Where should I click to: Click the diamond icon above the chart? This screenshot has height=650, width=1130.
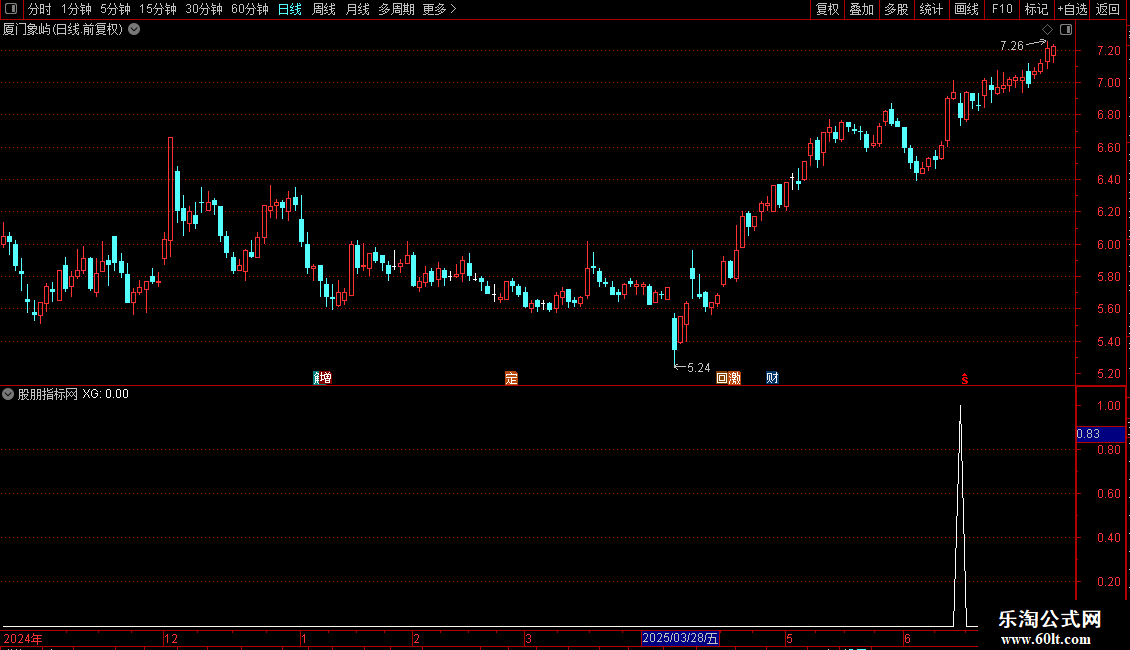1047,30
